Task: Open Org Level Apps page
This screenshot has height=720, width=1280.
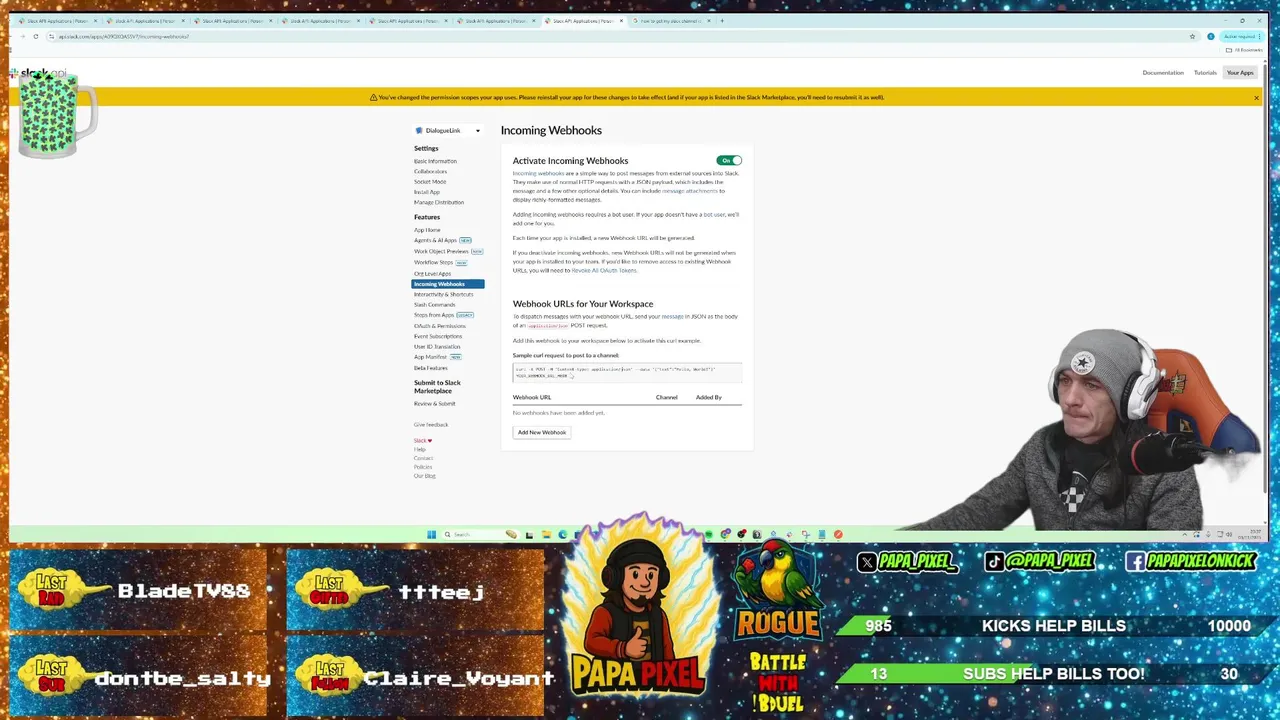Action: point(432,273)
